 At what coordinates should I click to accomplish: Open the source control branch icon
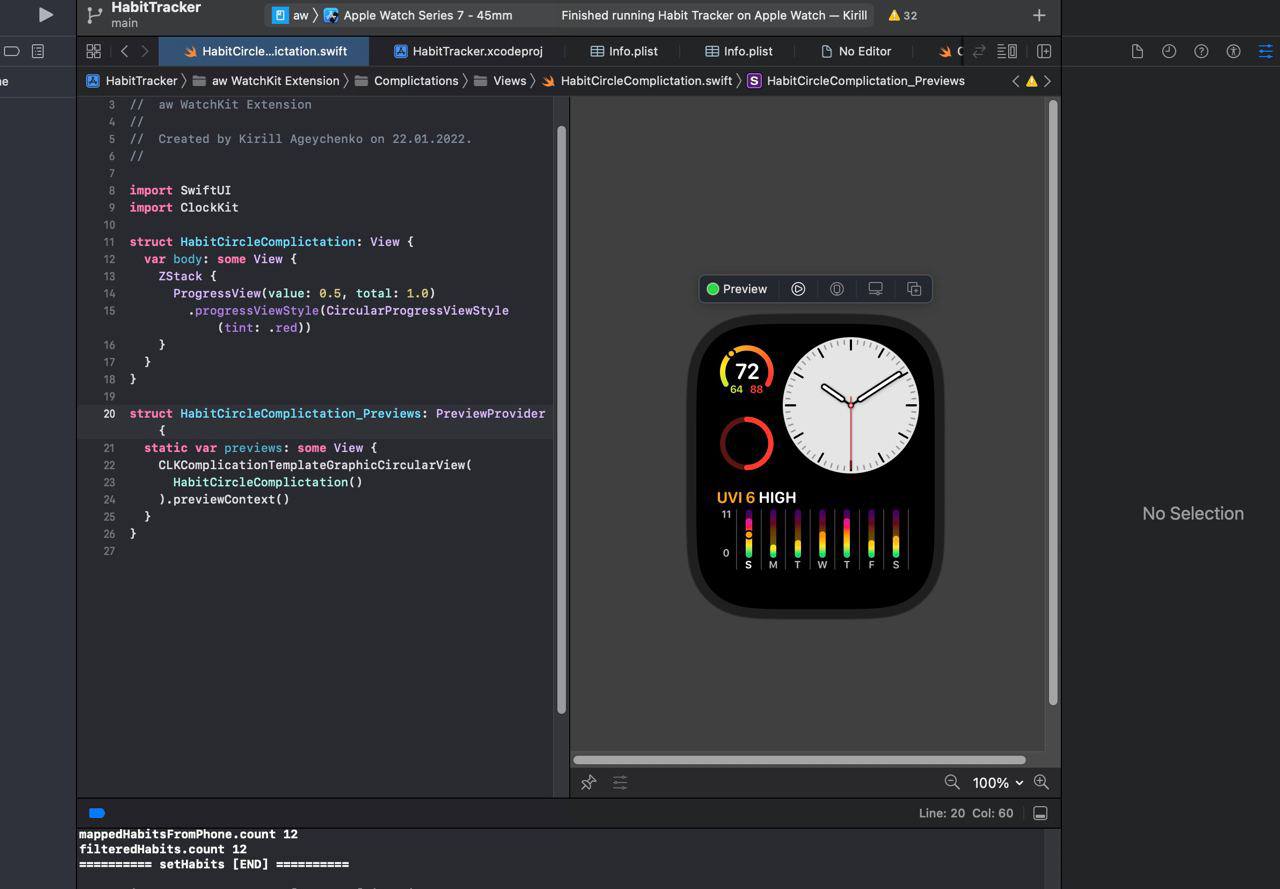(x=94, y=15)
